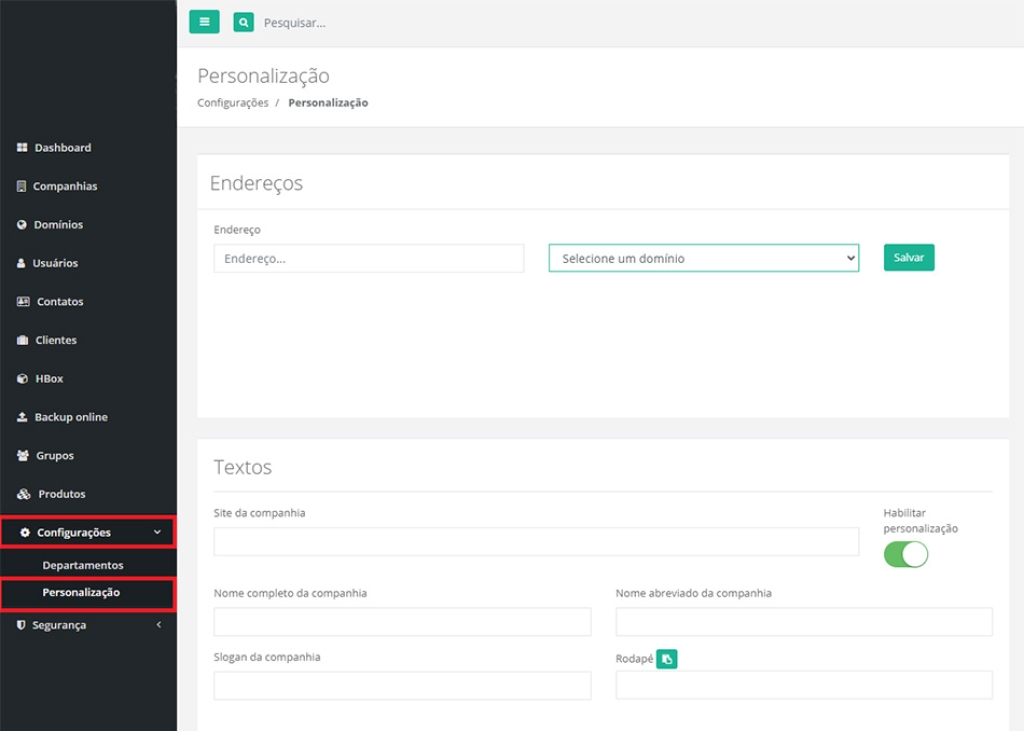Click the Contatos card icon
This screenshot has width=1024, height=731.
pyautogui.click(x=23, y=302)
